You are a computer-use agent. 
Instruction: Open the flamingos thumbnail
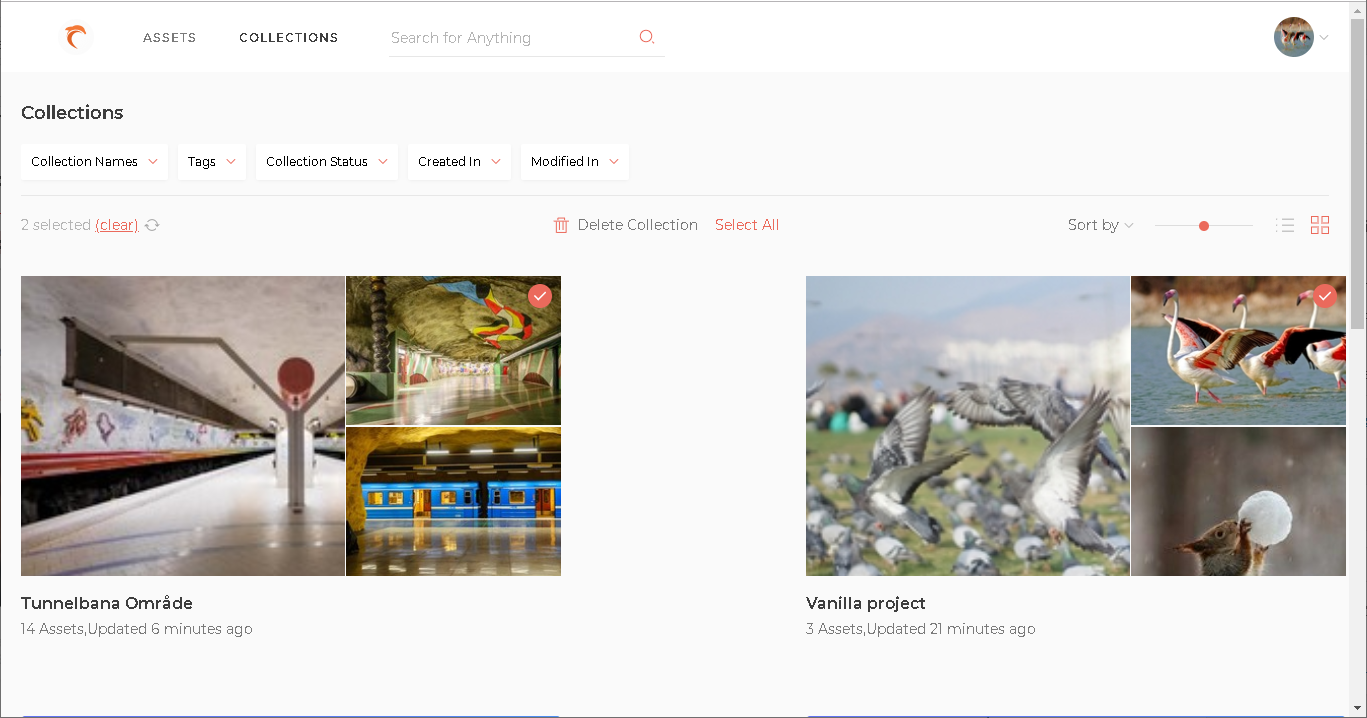(1238, 351)
